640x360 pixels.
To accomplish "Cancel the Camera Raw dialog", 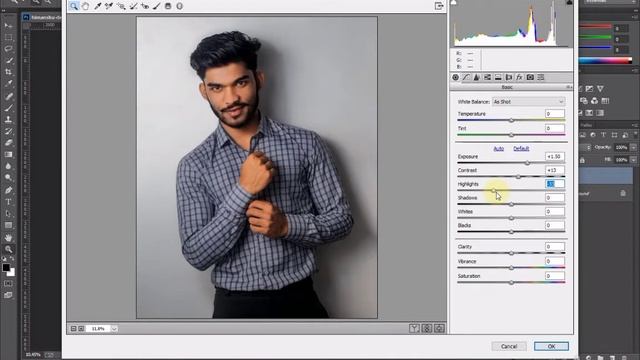I will coord(509,346).
